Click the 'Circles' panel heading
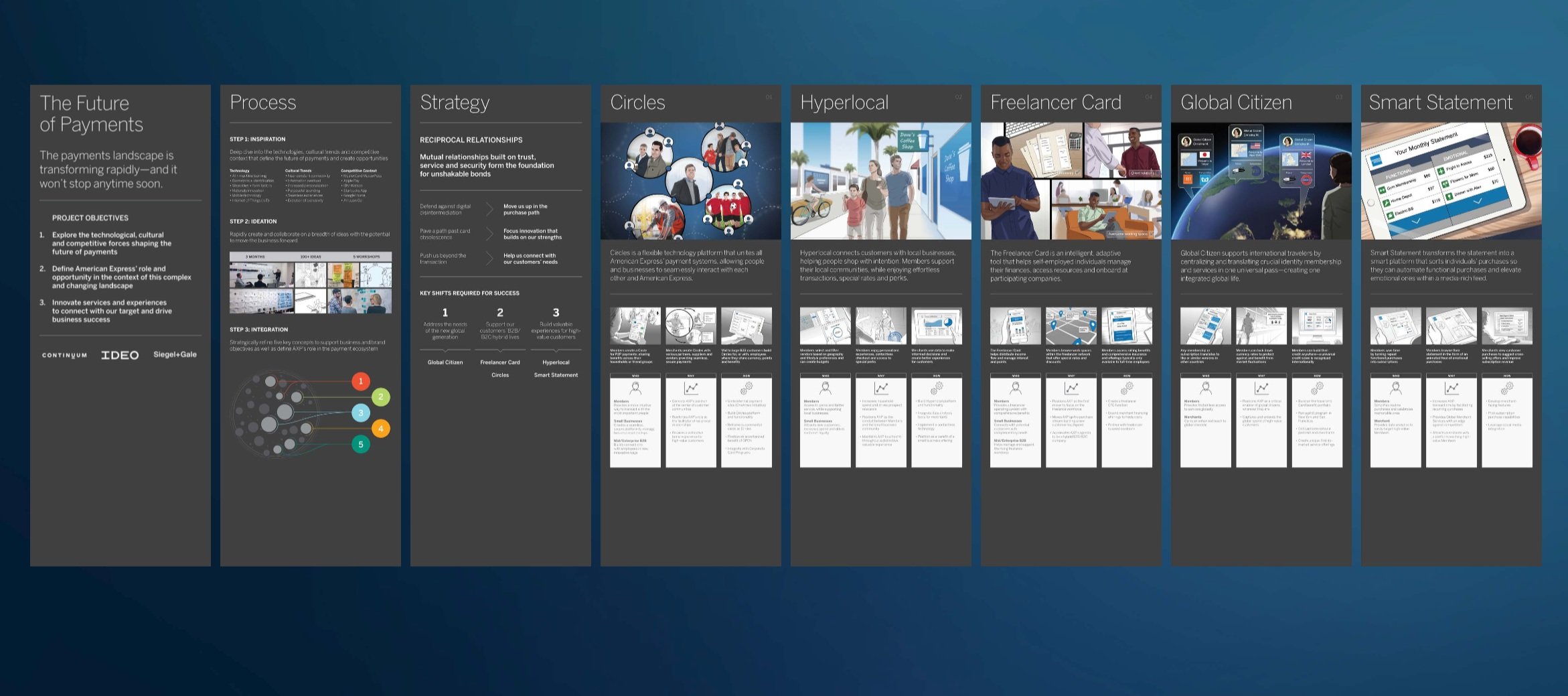 (637, 102)
